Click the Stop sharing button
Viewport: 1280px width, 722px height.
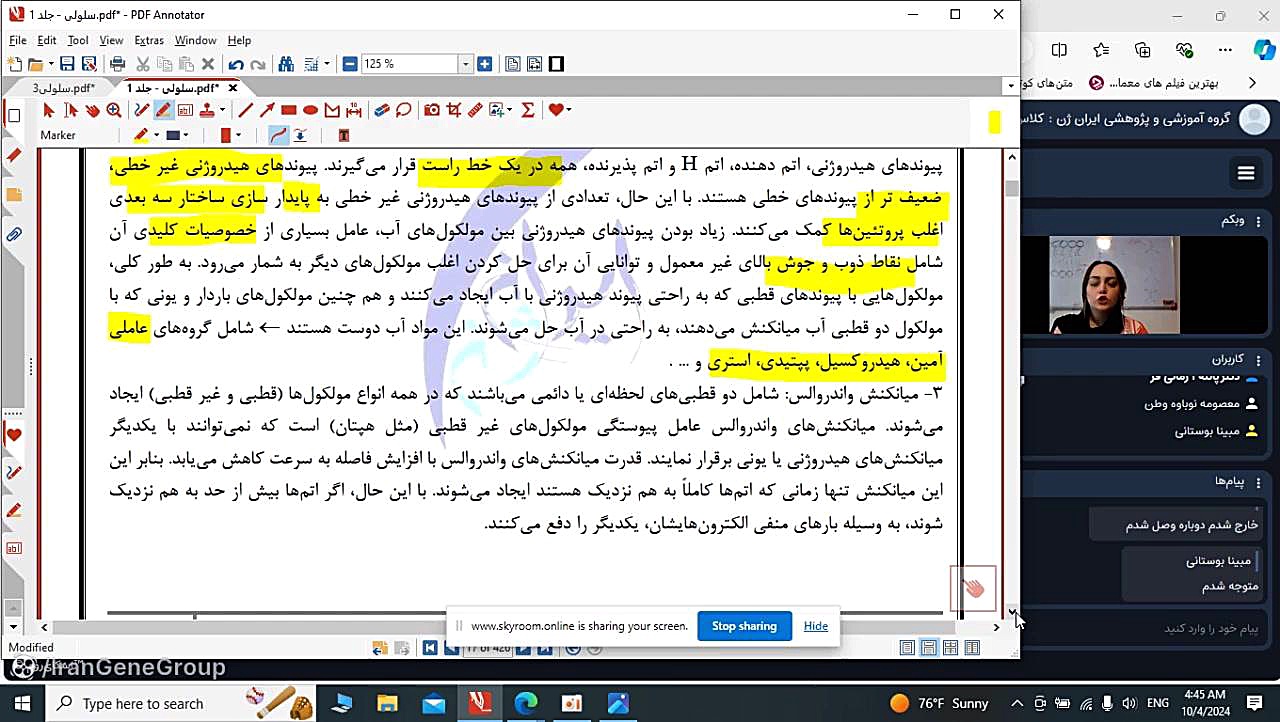tap(744, 626)
